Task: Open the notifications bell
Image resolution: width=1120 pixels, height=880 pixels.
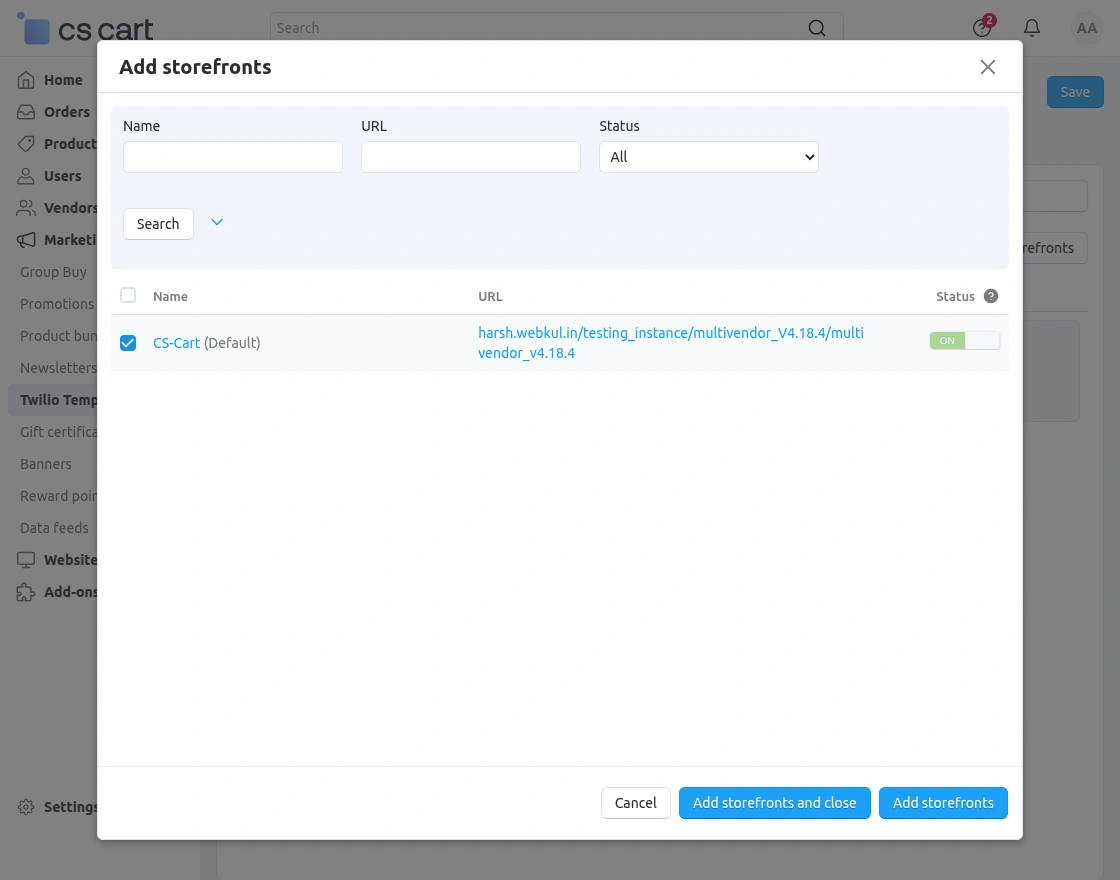Action: point(1032,28)
